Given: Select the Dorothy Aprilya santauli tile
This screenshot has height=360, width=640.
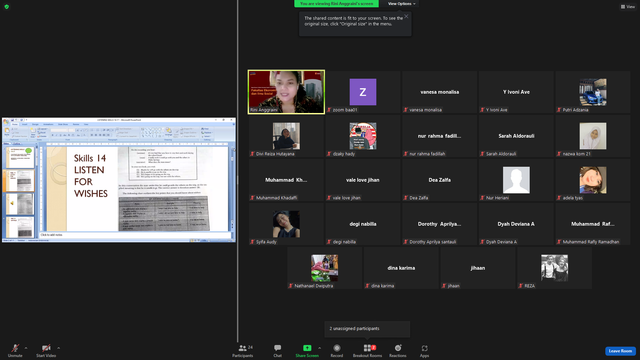Looking at the screenshot, I should 440,224.
